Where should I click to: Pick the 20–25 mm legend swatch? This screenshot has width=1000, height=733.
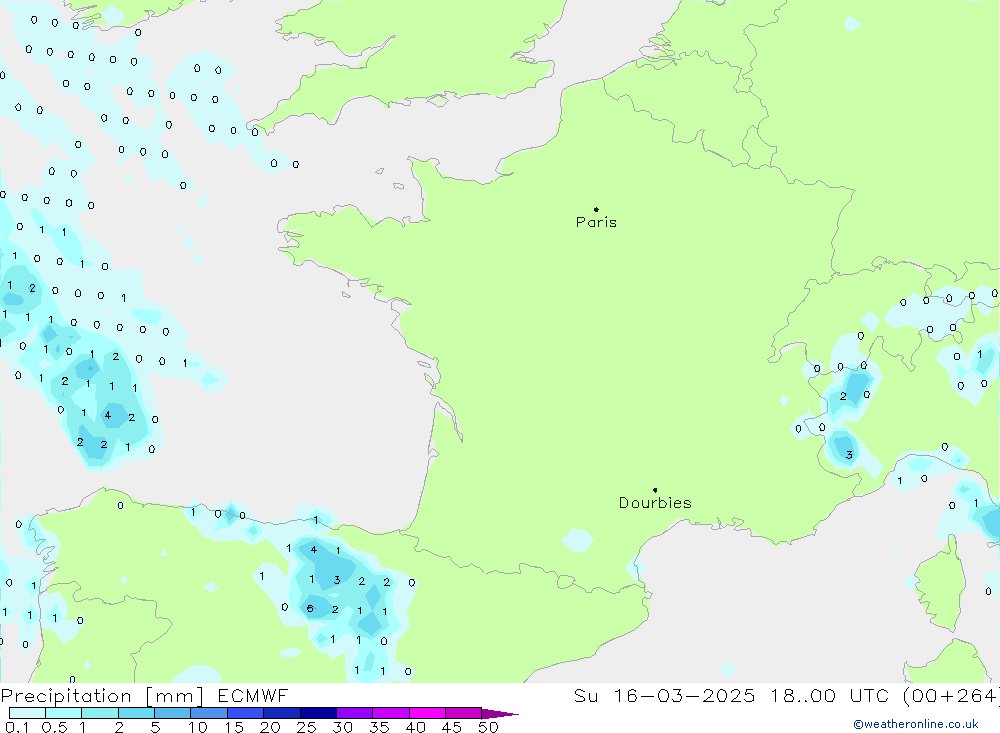[x=281, y=713]
